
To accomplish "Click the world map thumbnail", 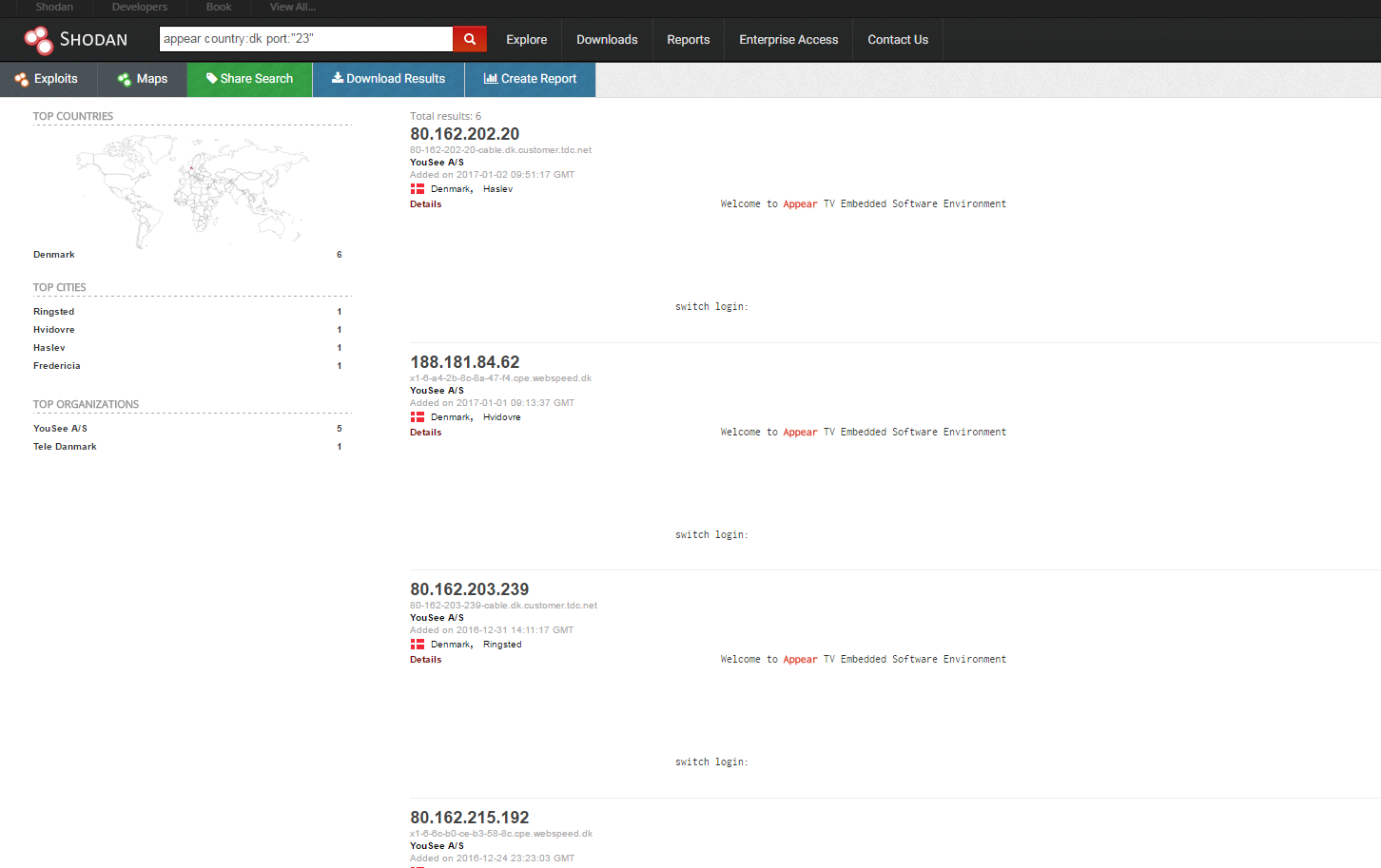I will click(192, 190).
